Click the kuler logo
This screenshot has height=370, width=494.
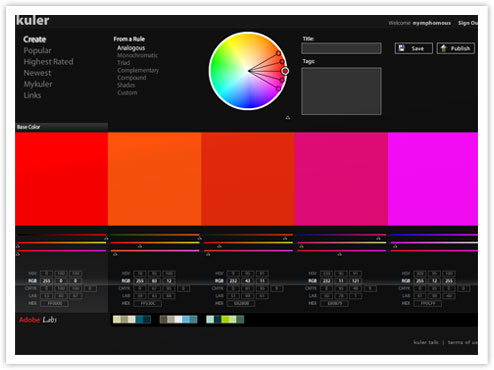tap(33, 21)
